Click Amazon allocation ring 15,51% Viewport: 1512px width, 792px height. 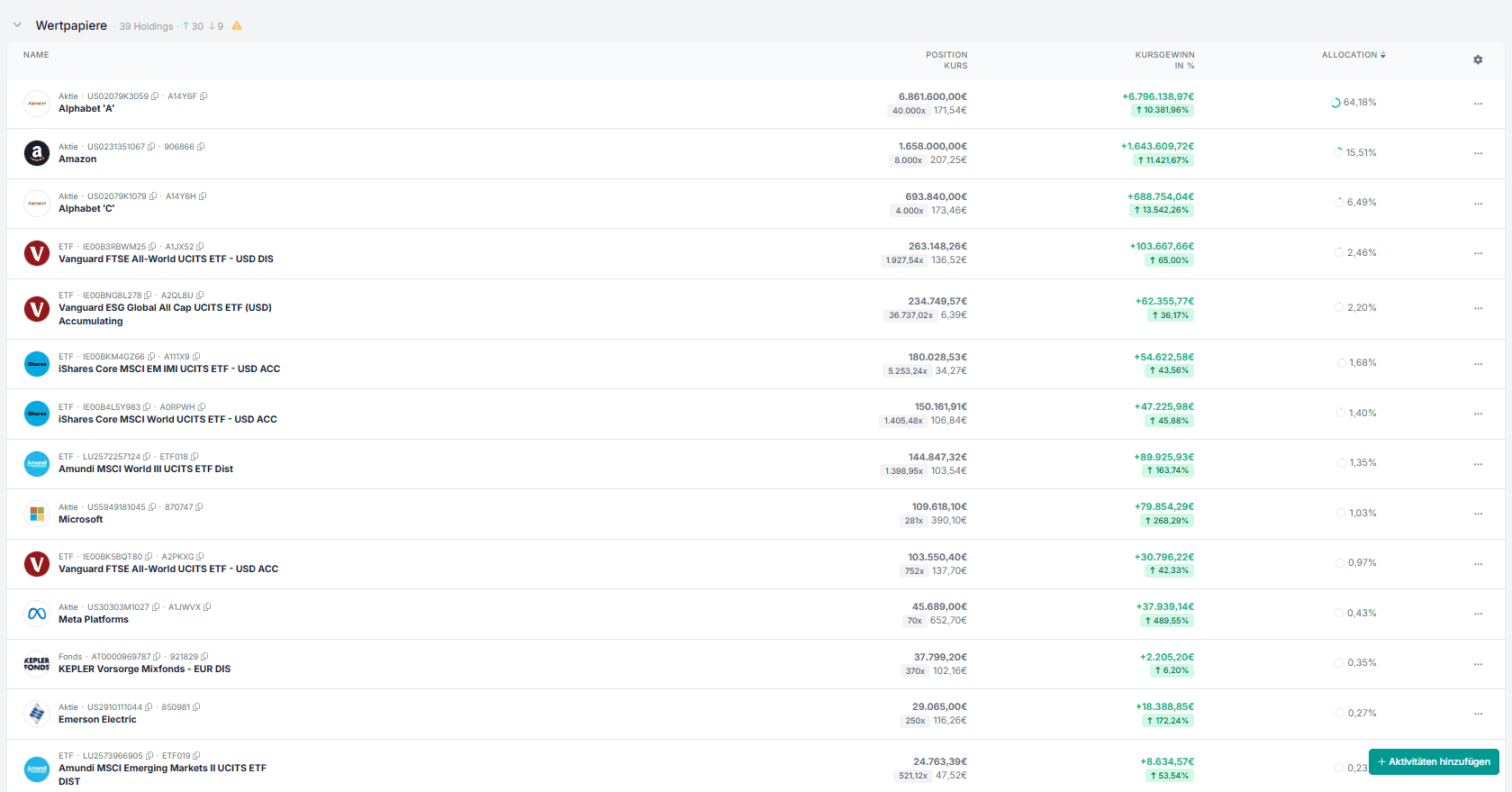tap(1338, 152)
